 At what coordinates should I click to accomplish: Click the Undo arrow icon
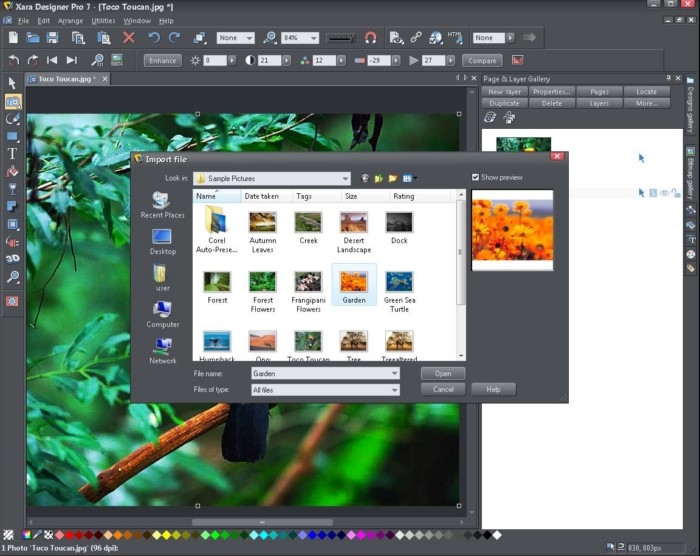point(154,38)
